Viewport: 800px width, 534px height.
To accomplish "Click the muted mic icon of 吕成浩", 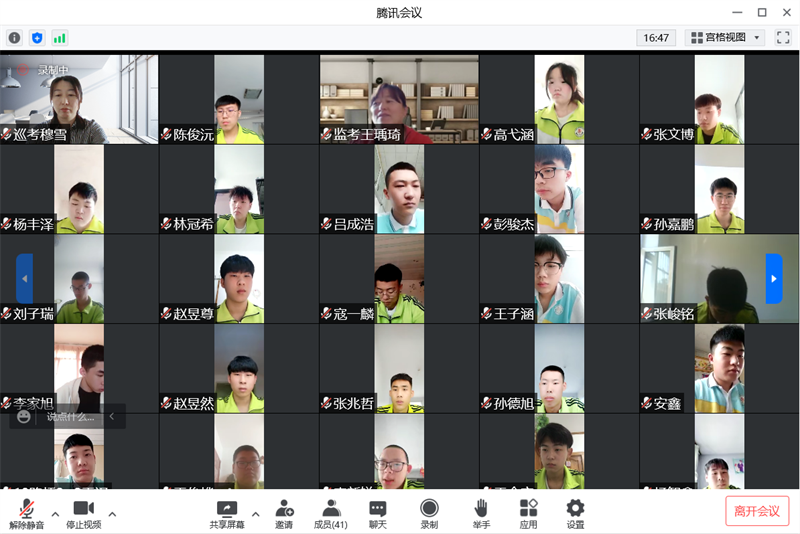I will click(327, 224).
